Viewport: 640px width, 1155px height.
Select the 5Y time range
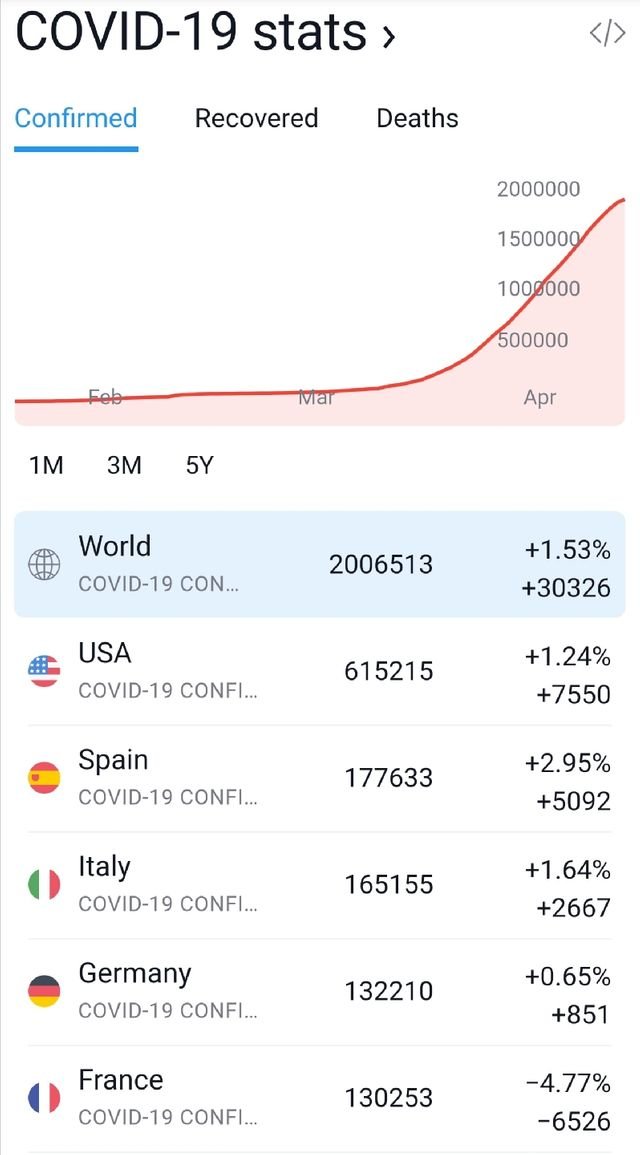[199, 466]
